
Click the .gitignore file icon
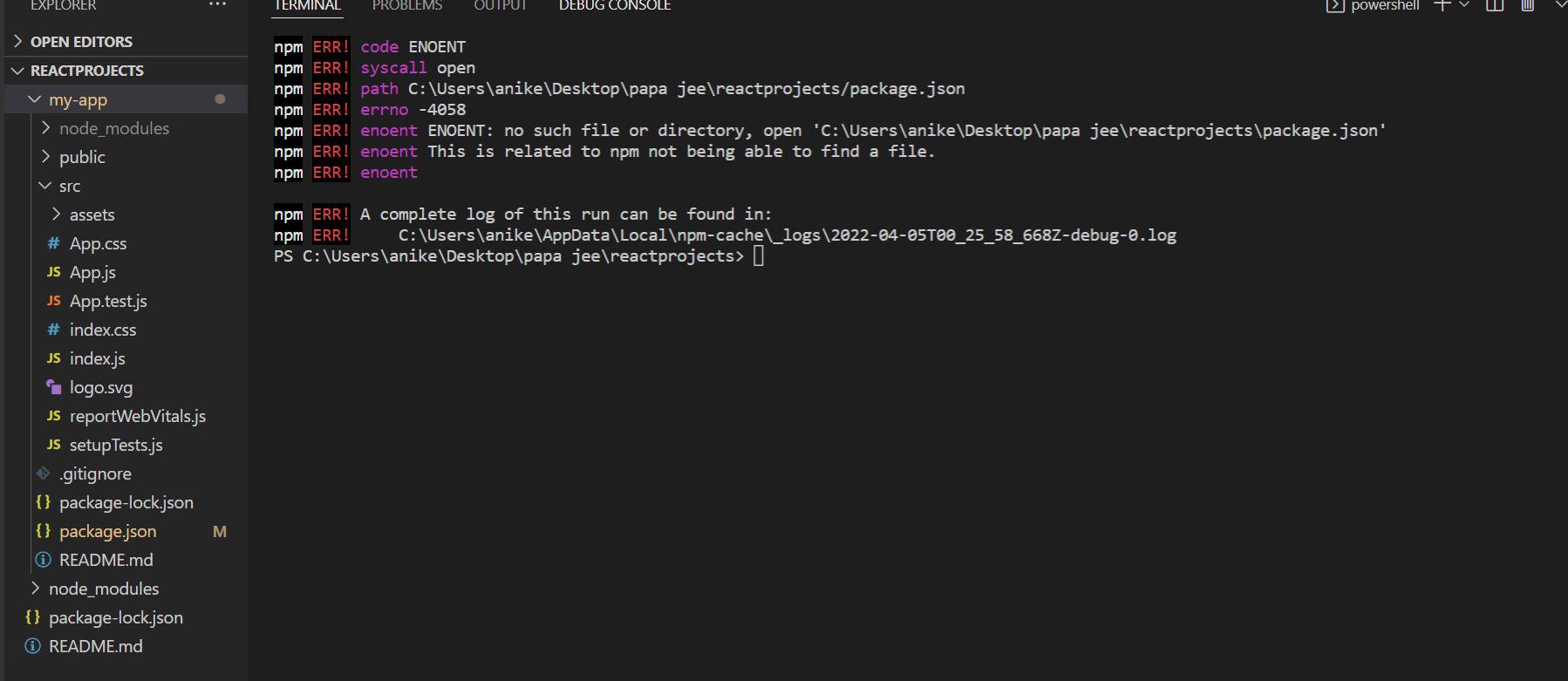coord(43,473)
